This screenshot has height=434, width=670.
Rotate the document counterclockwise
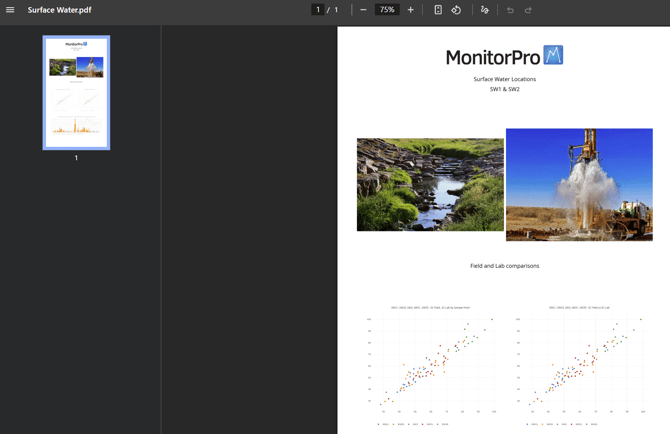coord(456,10)
